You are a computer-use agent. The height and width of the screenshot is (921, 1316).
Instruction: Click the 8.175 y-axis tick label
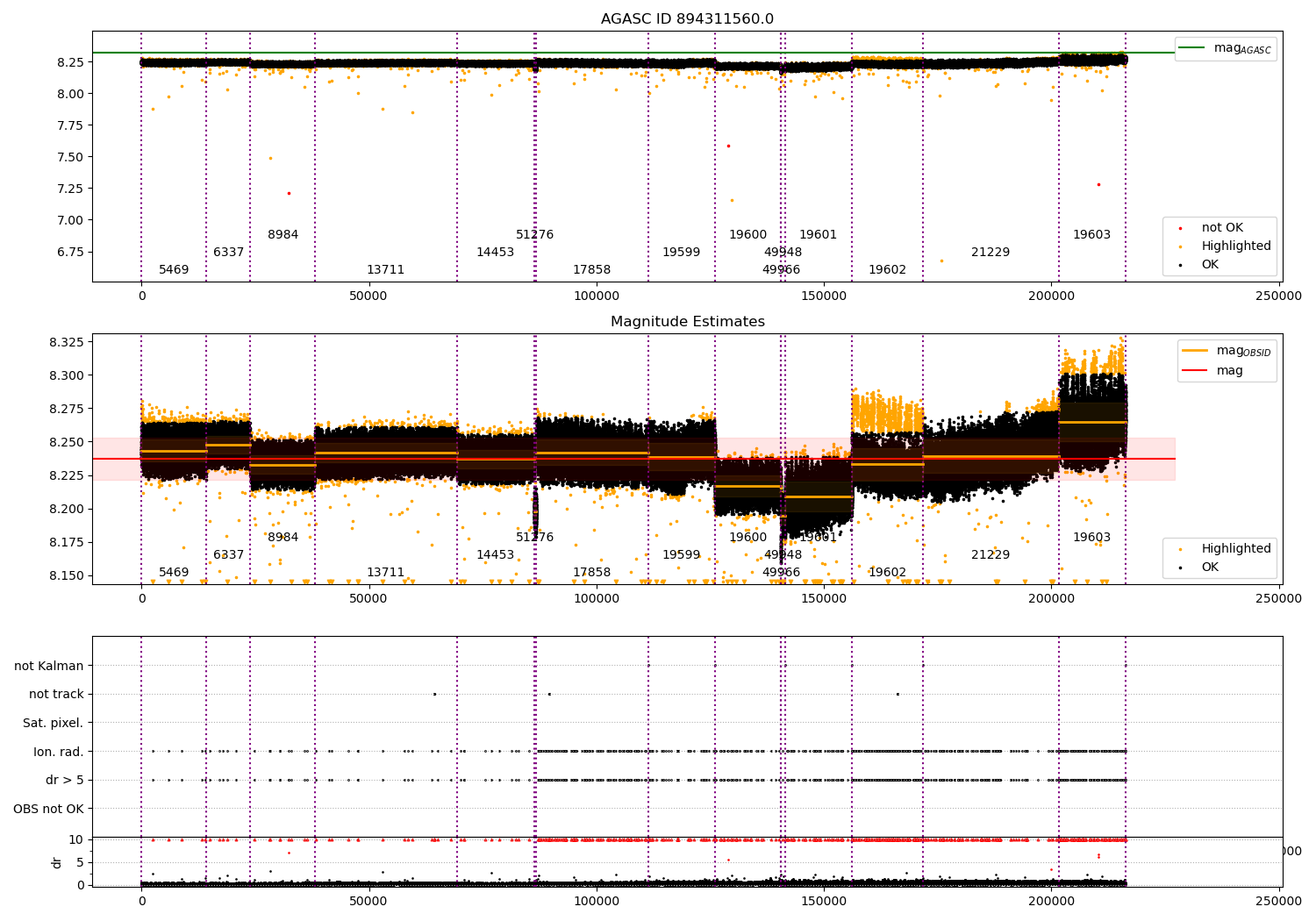(67, 542)
